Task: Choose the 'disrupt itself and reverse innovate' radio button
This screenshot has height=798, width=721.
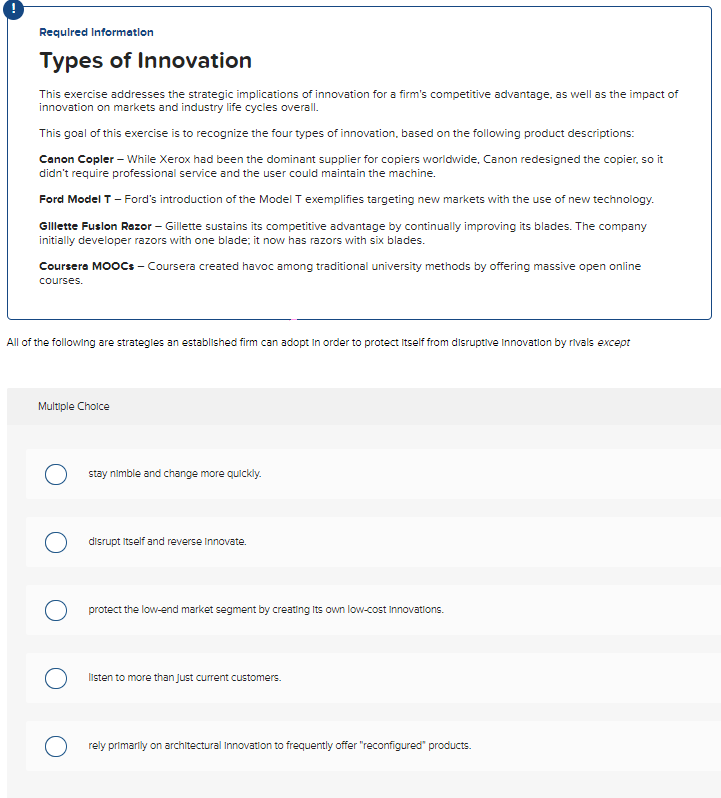Action: click(x=56, y=542)
